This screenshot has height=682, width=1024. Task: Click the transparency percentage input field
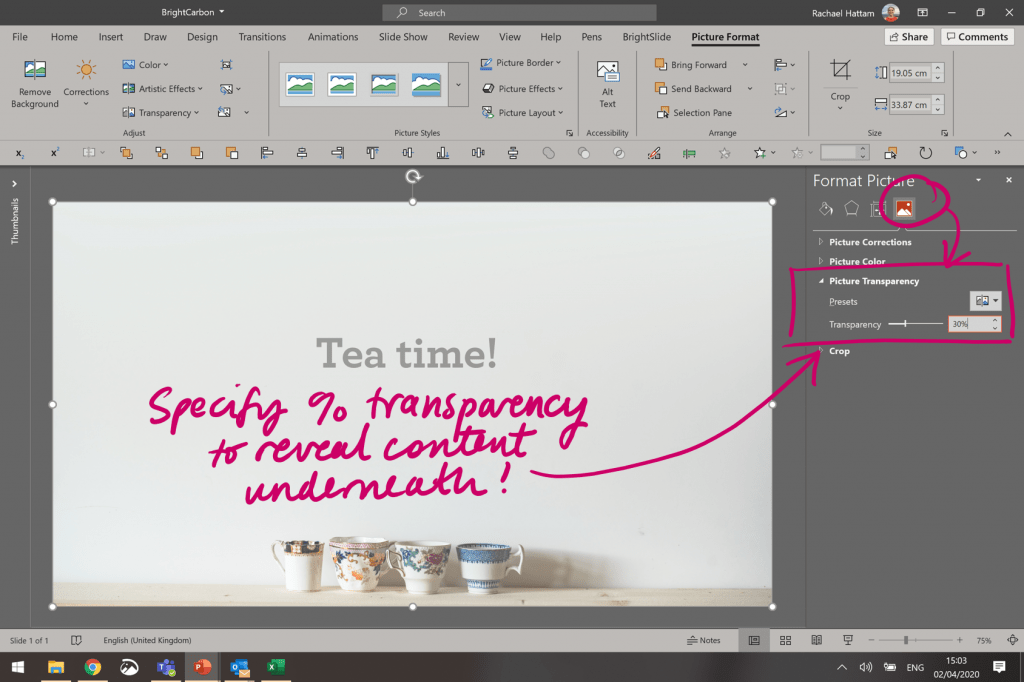click(x=966, y=323)
